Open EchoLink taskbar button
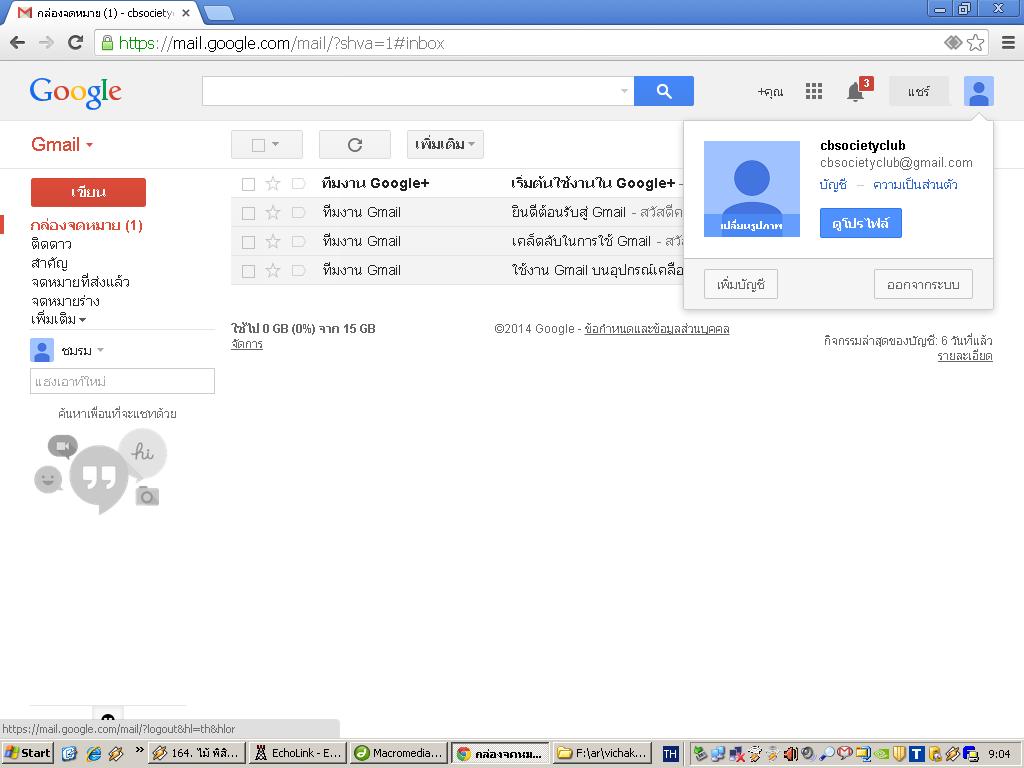Viewport: 1024px width, 768px height. pyautogui.click(x=298, y=753)
